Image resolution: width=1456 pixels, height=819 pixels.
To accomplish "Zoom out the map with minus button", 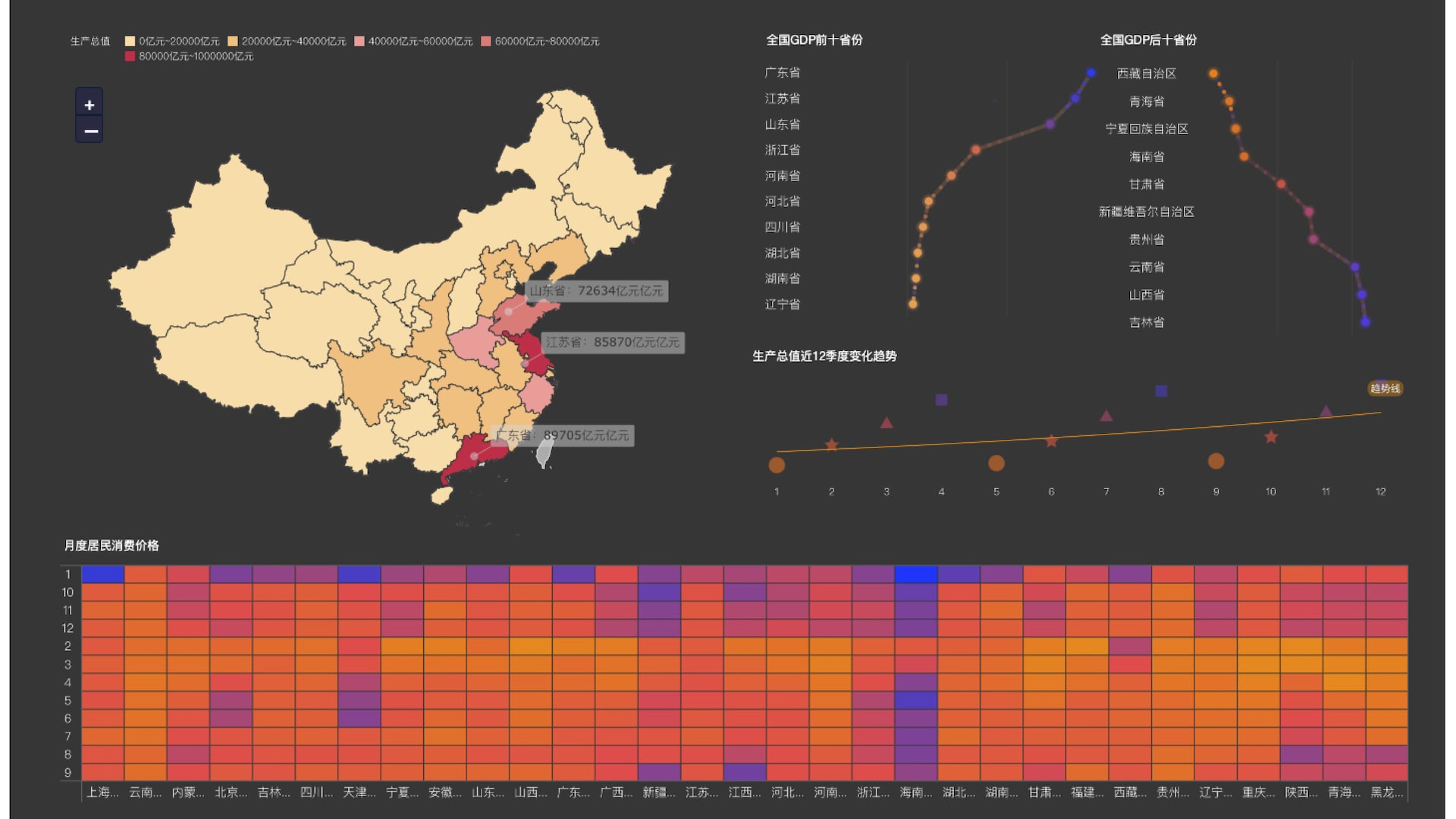I will tap(89, 130).
